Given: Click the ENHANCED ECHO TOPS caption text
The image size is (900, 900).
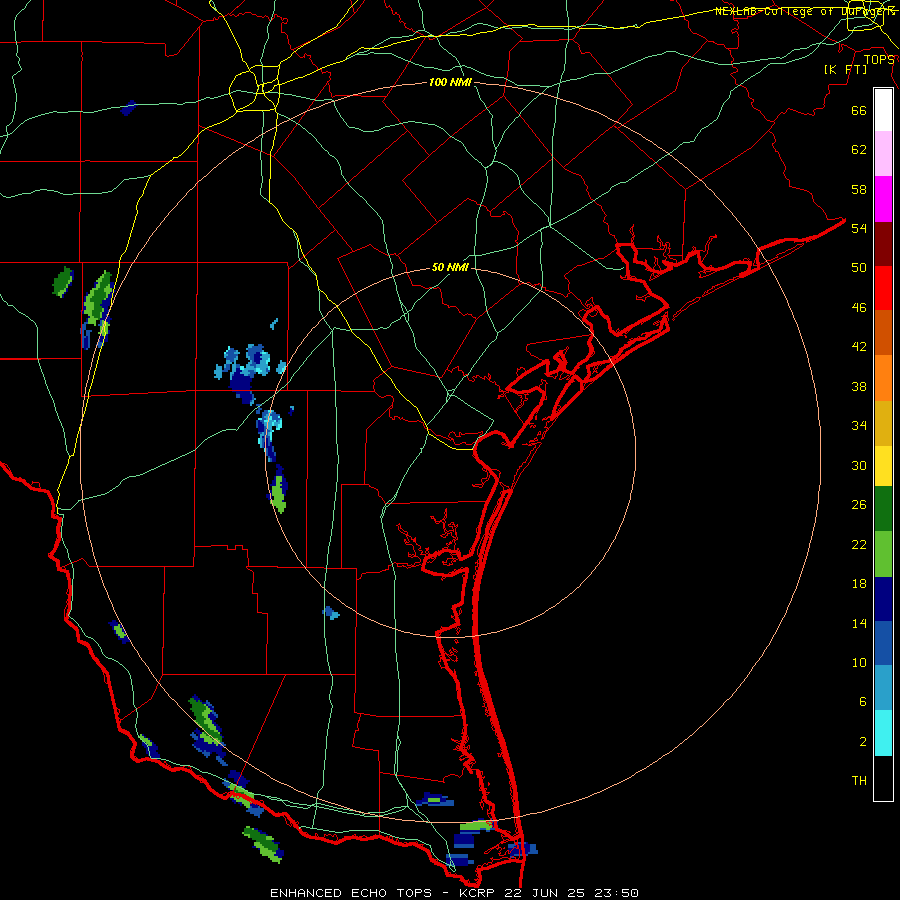Looking at the screenshot, I should [x=351, y=893].
